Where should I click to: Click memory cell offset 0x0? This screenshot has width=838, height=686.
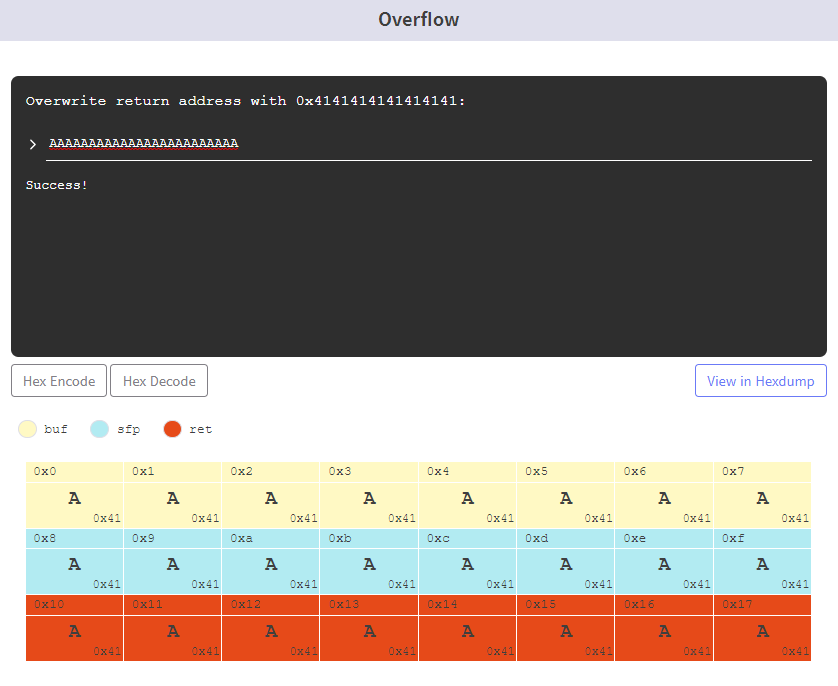pos(74,495)
